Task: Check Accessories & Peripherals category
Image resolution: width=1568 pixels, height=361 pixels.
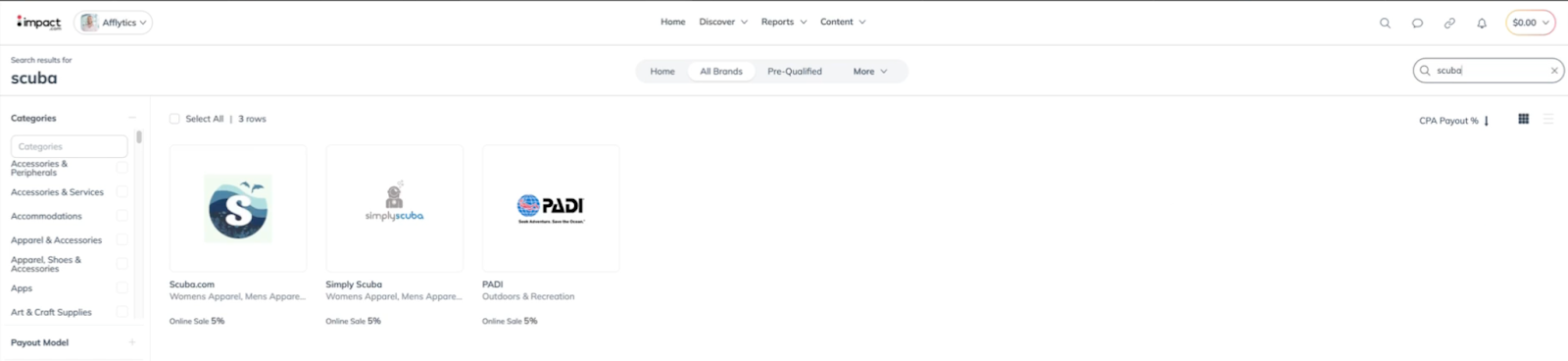Action: [x=122, y=168]
